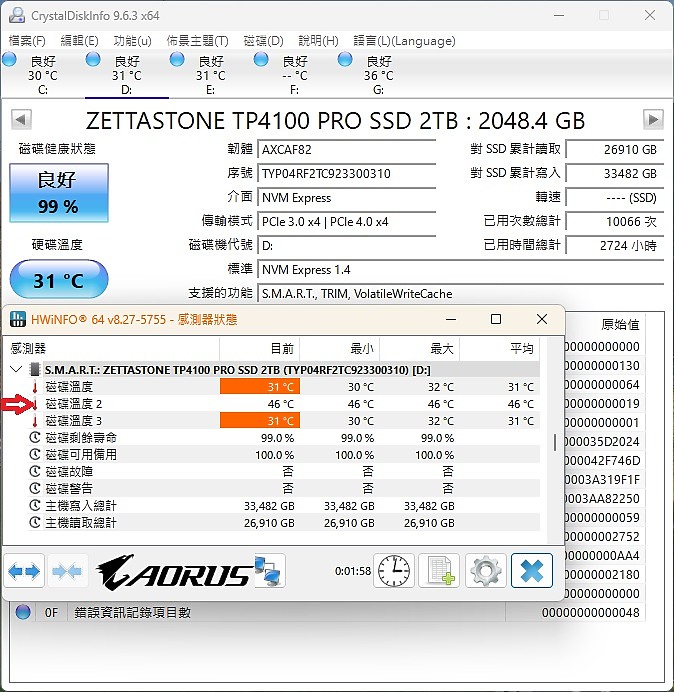Click the power-on hours 2724 小時 value
This screenshot has width=674, height=692.
tap(614, 245)
